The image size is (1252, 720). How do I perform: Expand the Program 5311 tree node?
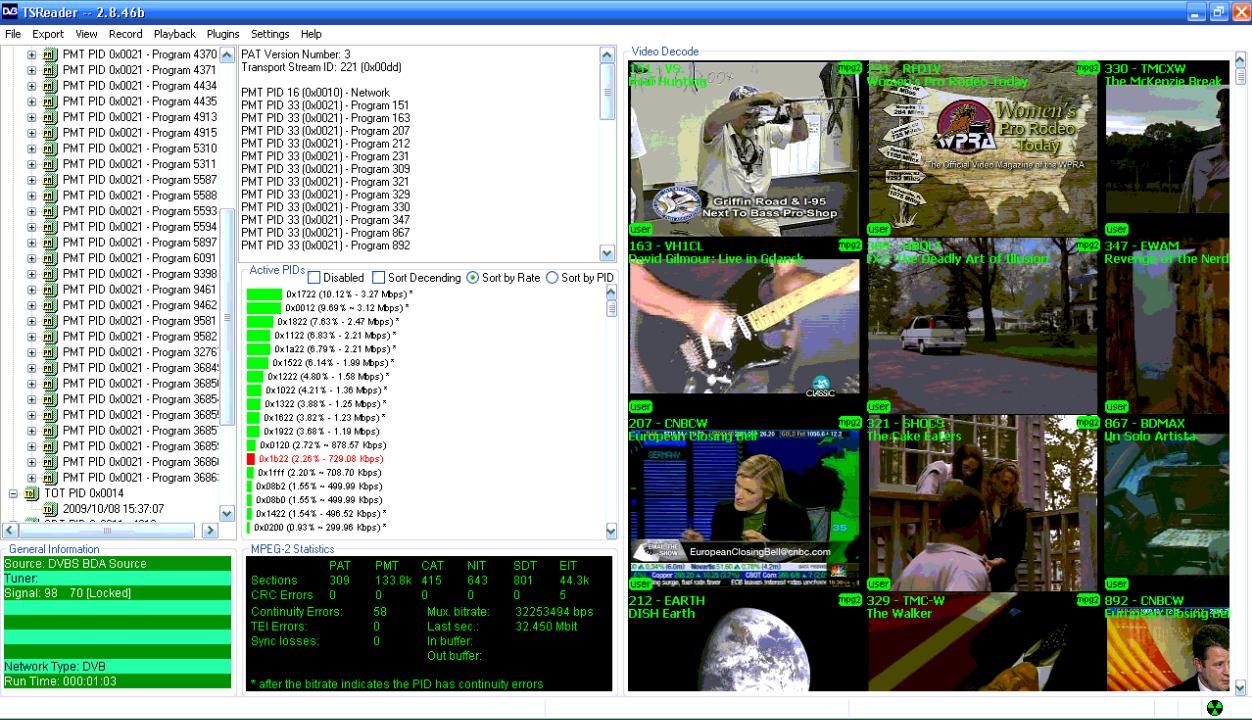pyautogui.click(x=31, y=164)
